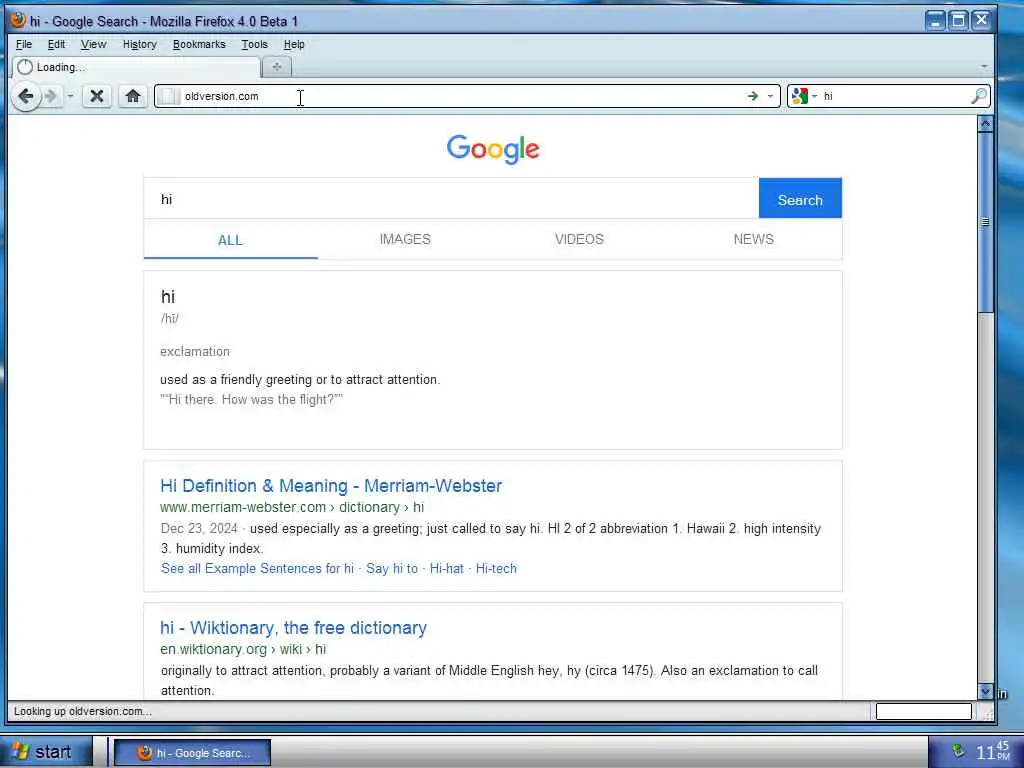Switch to the NEWS results tab

click(754, 239)
